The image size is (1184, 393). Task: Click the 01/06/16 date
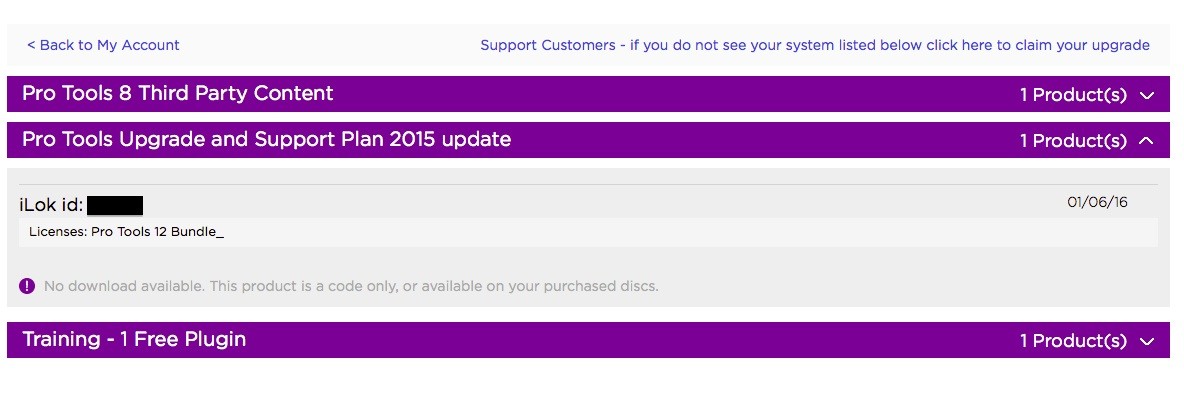point(1097,203)
